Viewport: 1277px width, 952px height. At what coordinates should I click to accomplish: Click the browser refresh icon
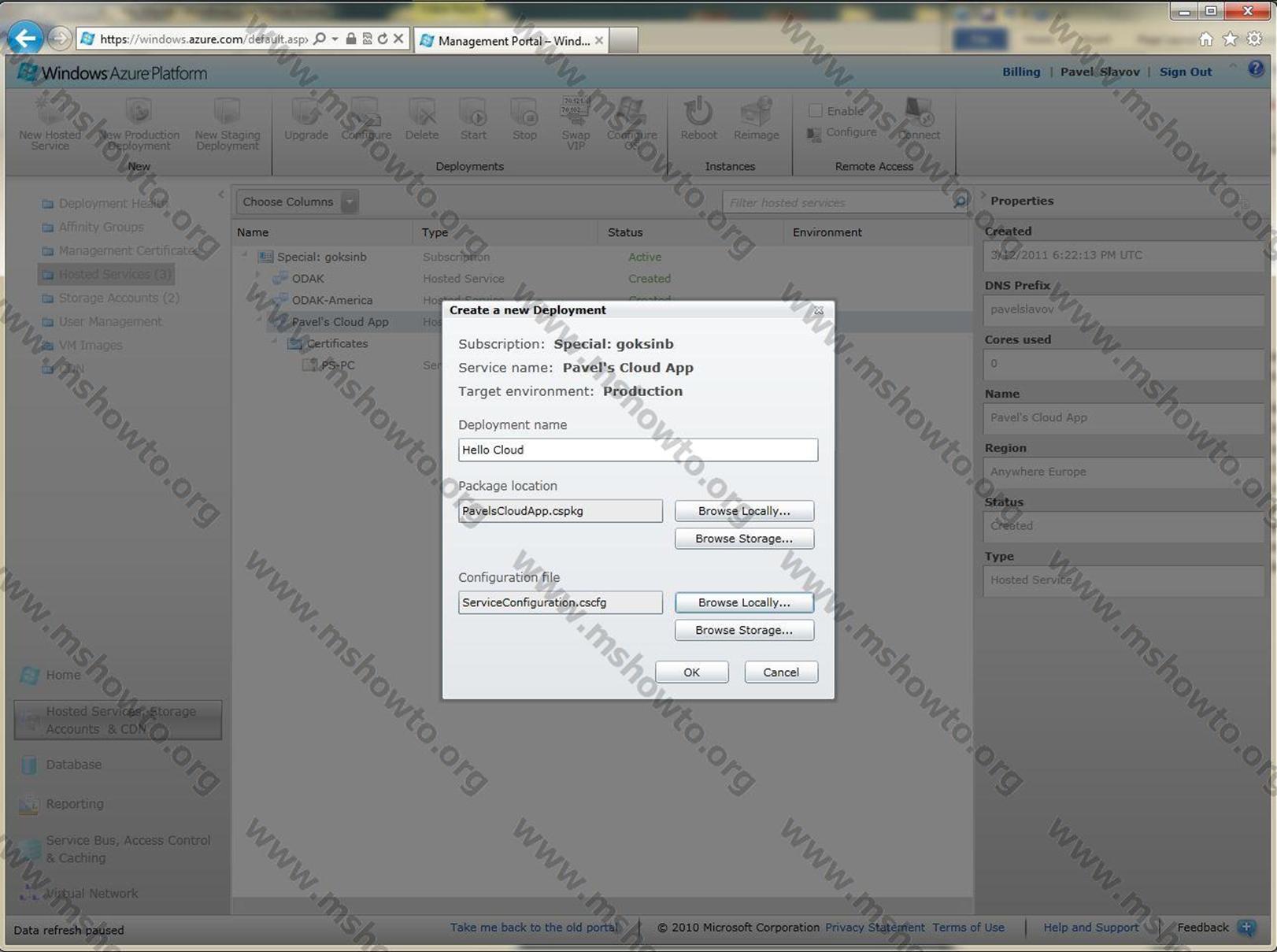click(383, 39)
